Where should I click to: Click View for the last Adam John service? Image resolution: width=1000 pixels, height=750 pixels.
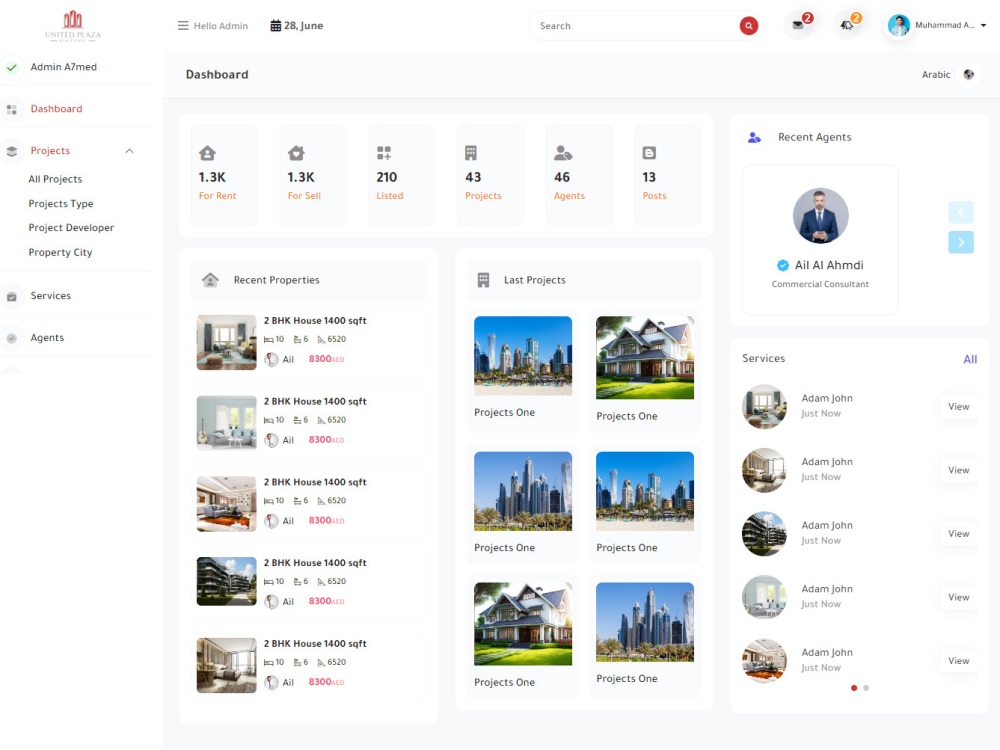pos(959,661)
